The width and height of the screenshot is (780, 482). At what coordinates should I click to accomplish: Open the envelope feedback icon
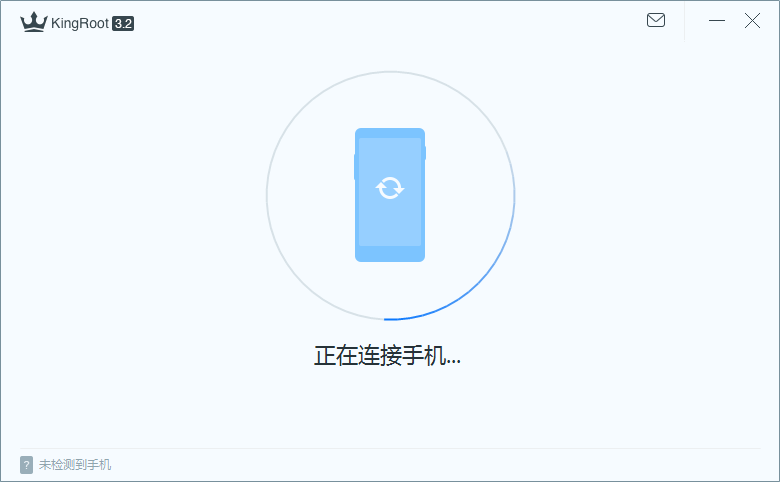pyautogui.click(x=656, y=20)
